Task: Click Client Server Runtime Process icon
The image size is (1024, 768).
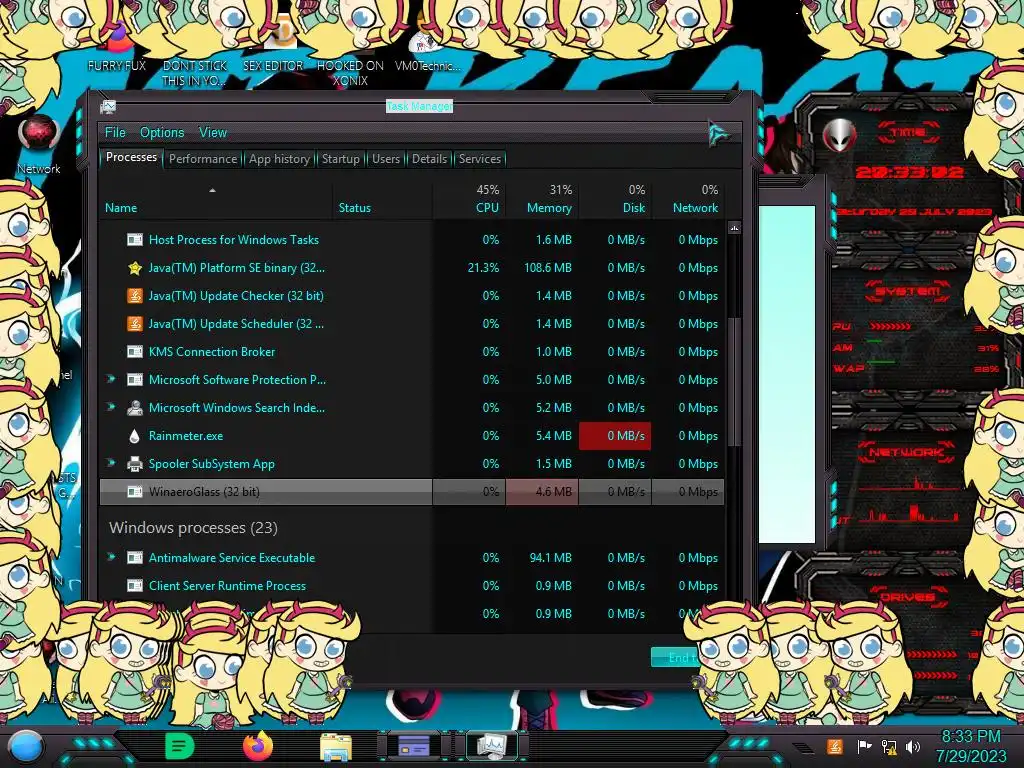Action: [135, 586]
